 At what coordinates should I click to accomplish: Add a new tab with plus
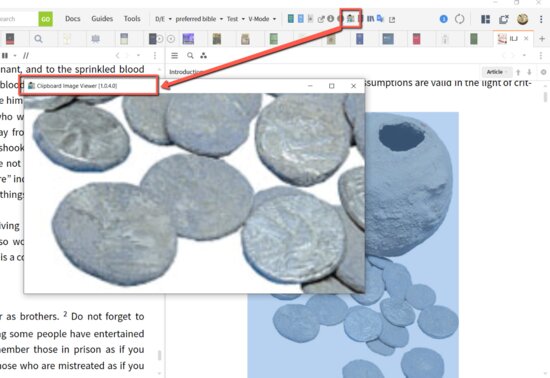point(542,39)
